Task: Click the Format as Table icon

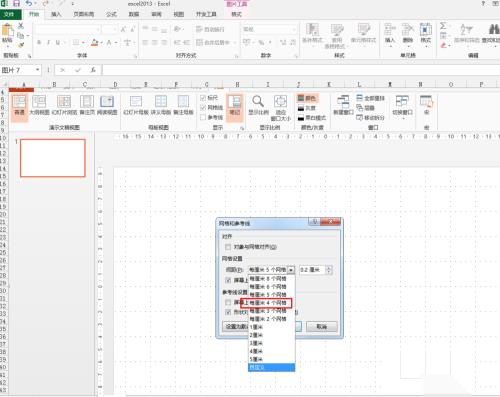Action: click(x=337, y=30)
